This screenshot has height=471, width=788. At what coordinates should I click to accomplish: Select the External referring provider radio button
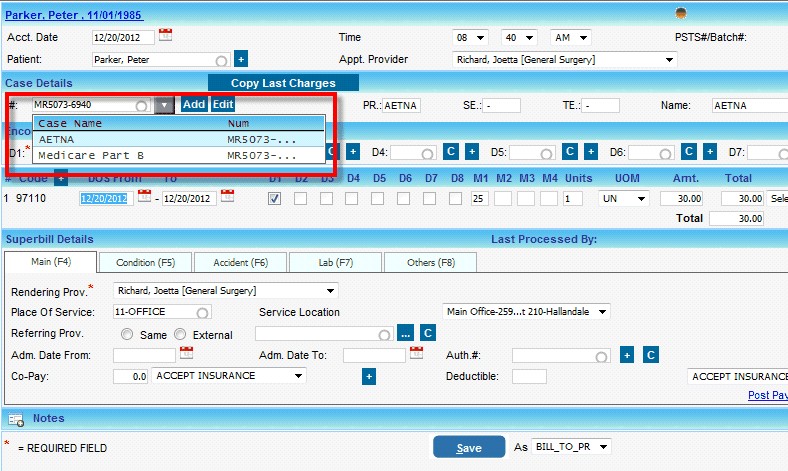coord(180,334)
